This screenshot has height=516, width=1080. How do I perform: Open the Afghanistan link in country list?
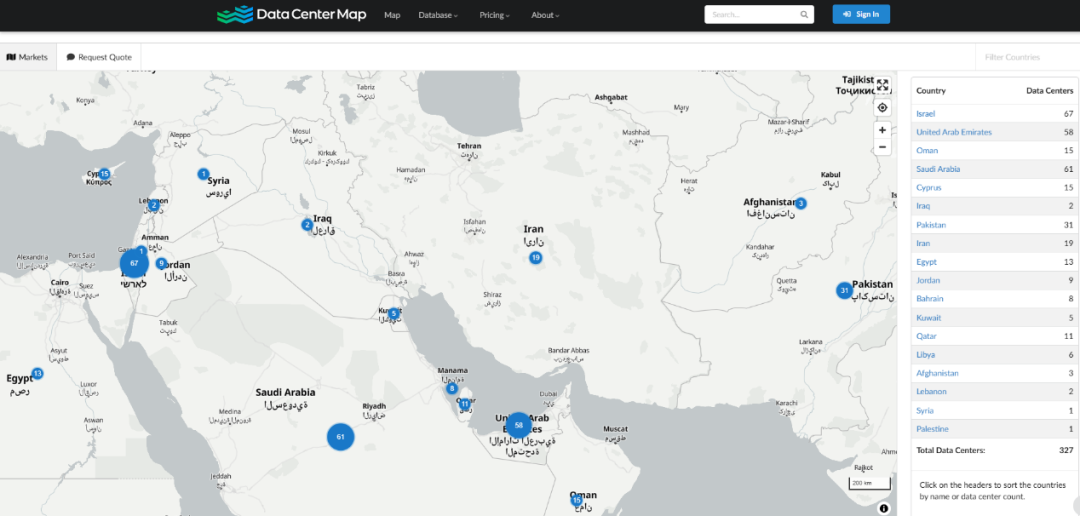[x=937, y=373]
